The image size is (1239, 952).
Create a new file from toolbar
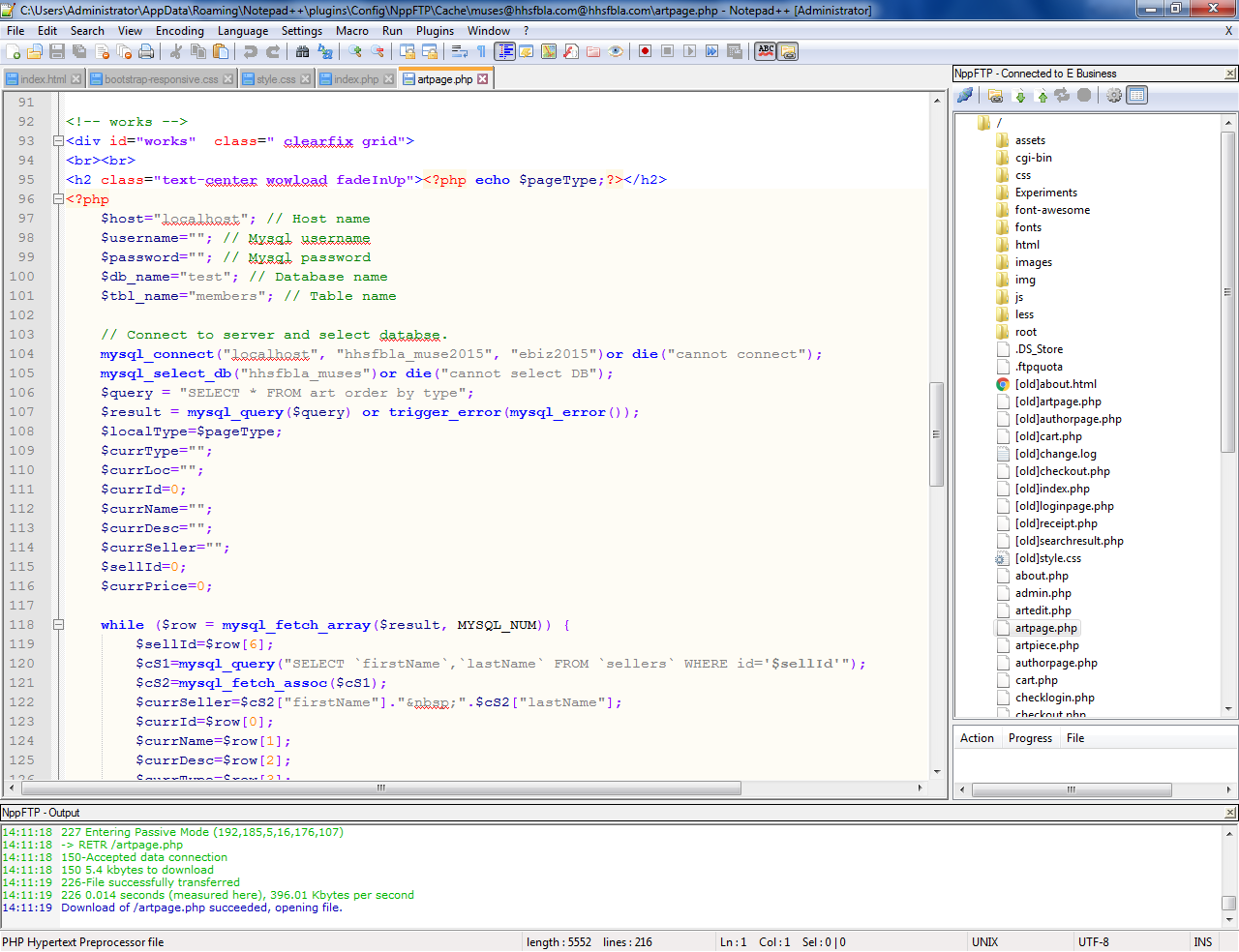[13, 51]
